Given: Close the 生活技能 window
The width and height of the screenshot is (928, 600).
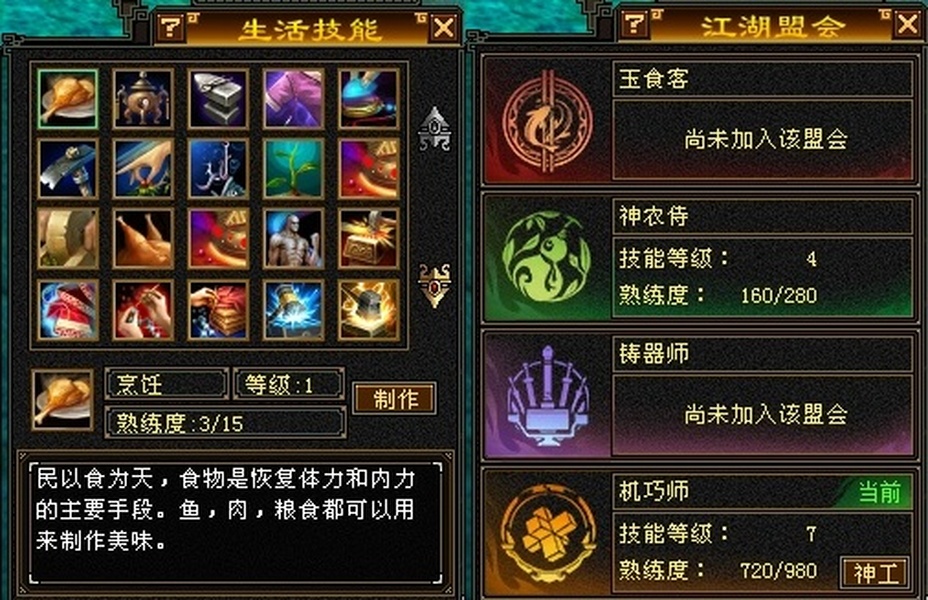Looking at the screenshot, I should 444,27.
